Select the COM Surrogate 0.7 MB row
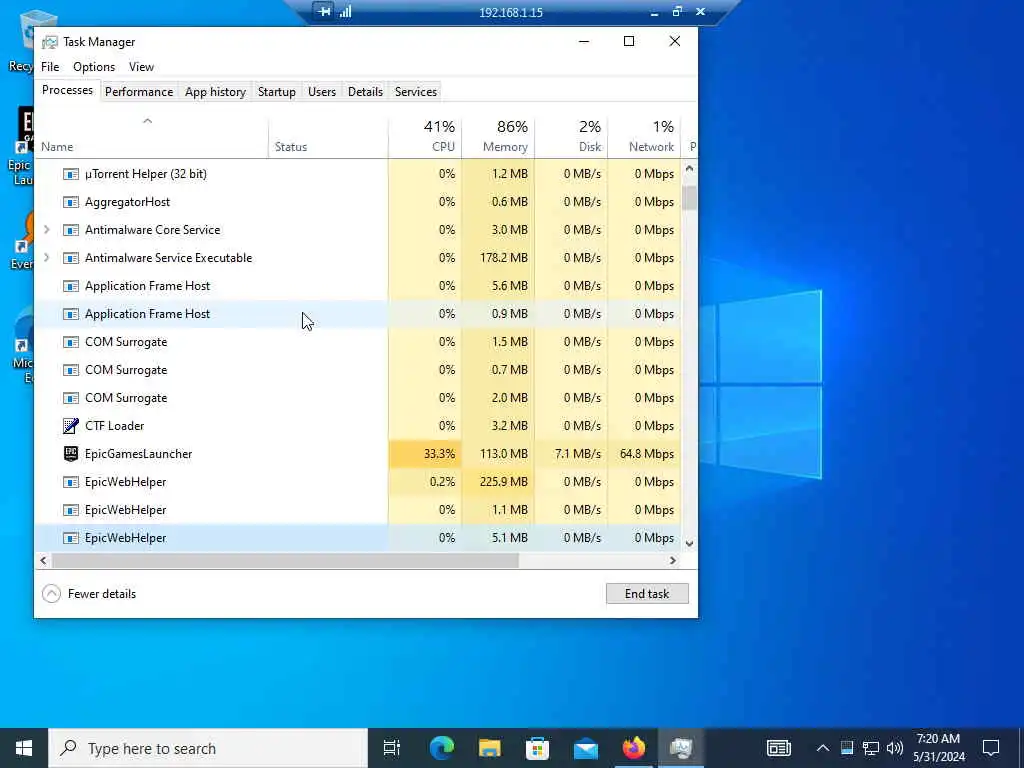The width and height of the screenshot is (1024, 768). tap(358, 370)
